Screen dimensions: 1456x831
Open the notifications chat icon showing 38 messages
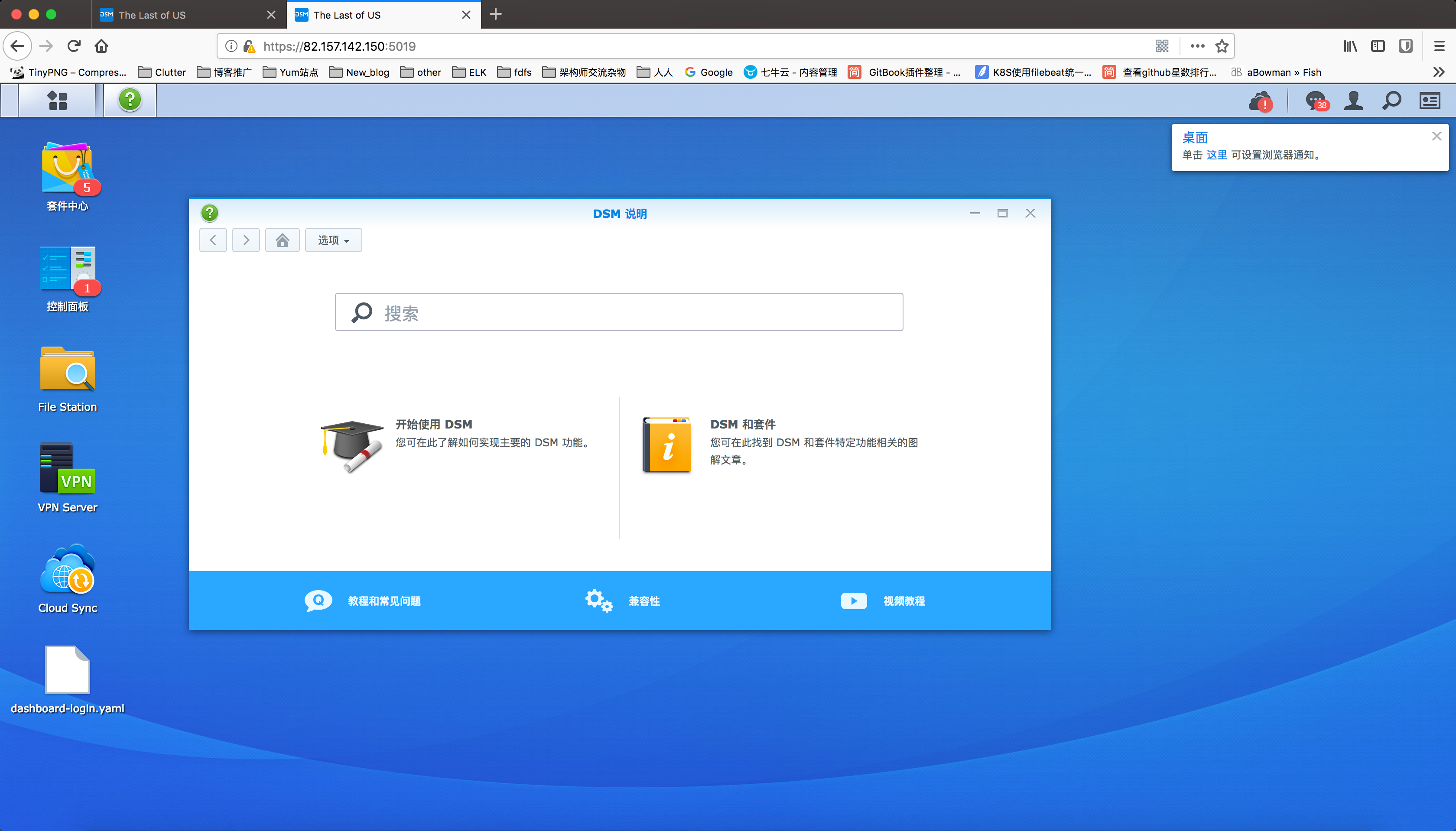[1316, 100]
